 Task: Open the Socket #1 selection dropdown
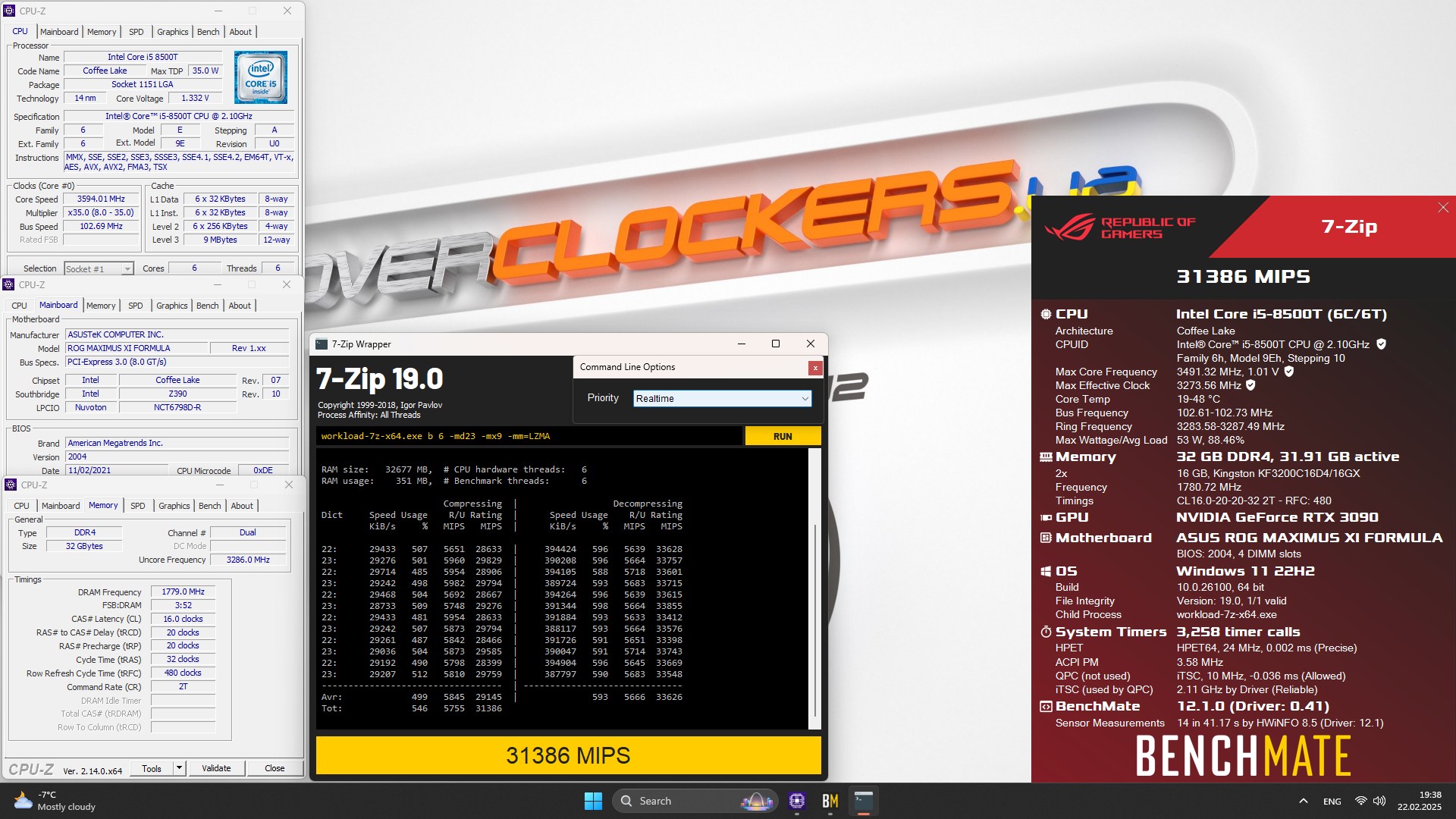(x=99, y=268)
